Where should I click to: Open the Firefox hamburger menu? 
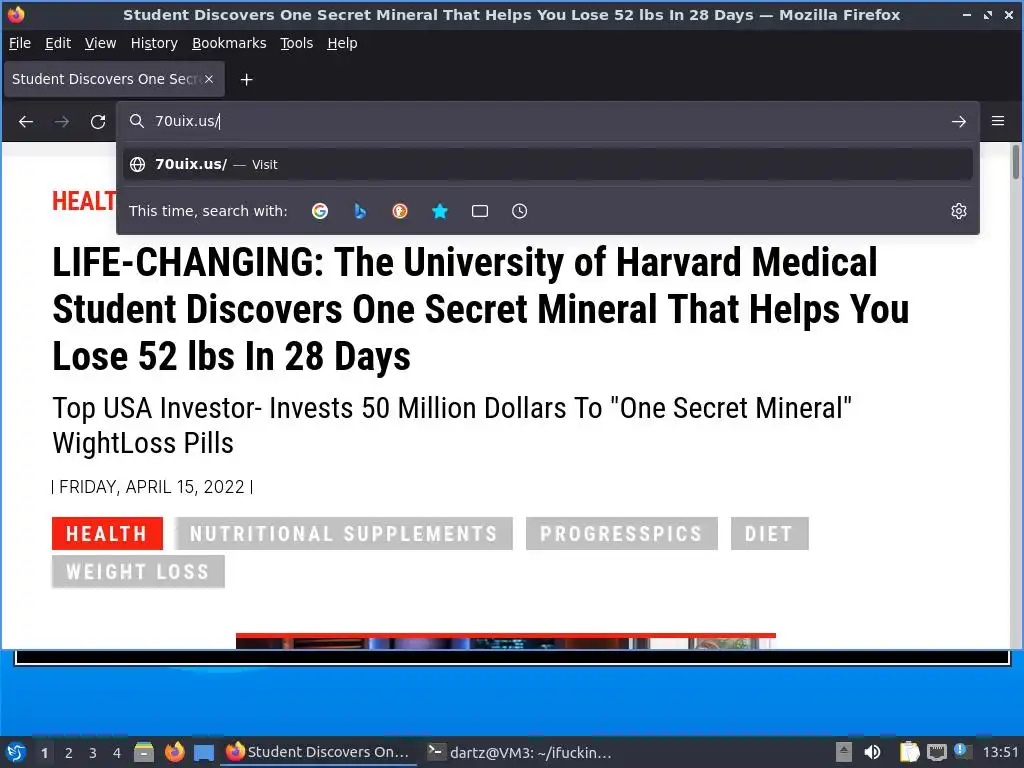click(x=998, y=121)
